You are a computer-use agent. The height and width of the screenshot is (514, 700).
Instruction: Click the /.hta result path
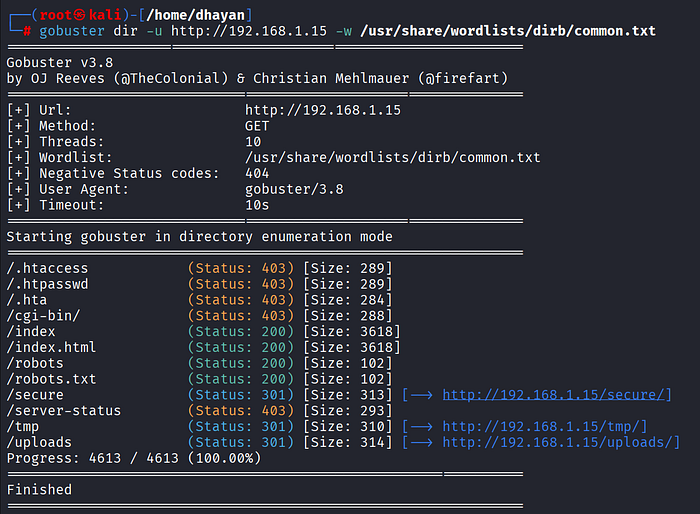[x=27, y=300]
